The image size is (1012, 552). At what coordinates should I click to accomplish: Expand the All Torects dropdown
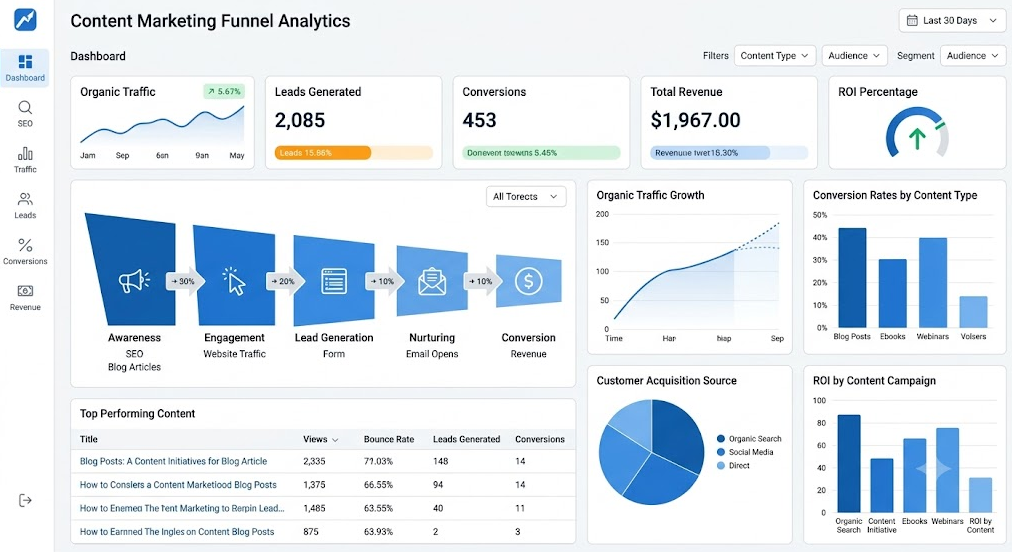point(525,196)
